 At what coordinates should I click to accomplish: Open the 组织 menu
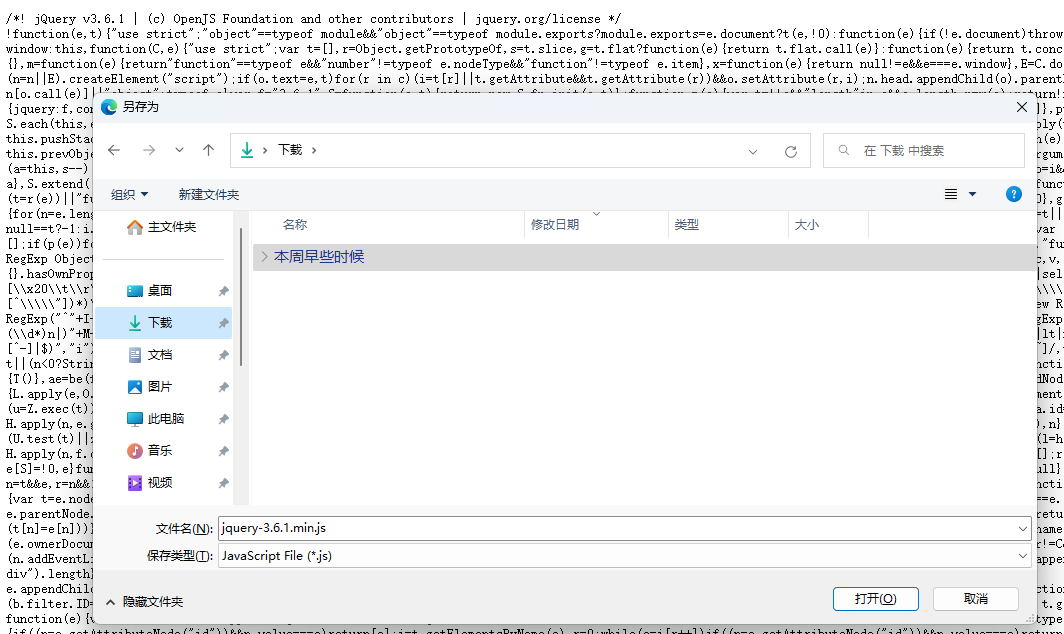(129, 195)
